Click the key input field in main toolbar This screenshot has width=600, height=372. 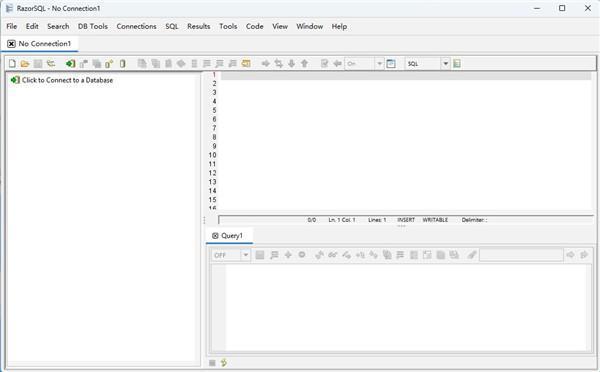360,64
